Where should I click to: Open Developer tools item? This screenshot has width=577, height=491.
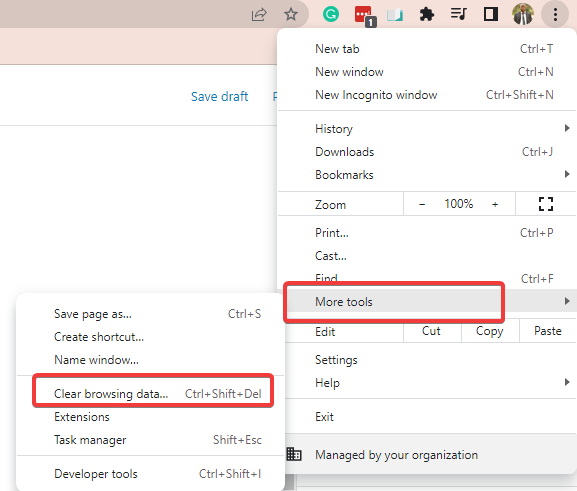pos(151,474)
